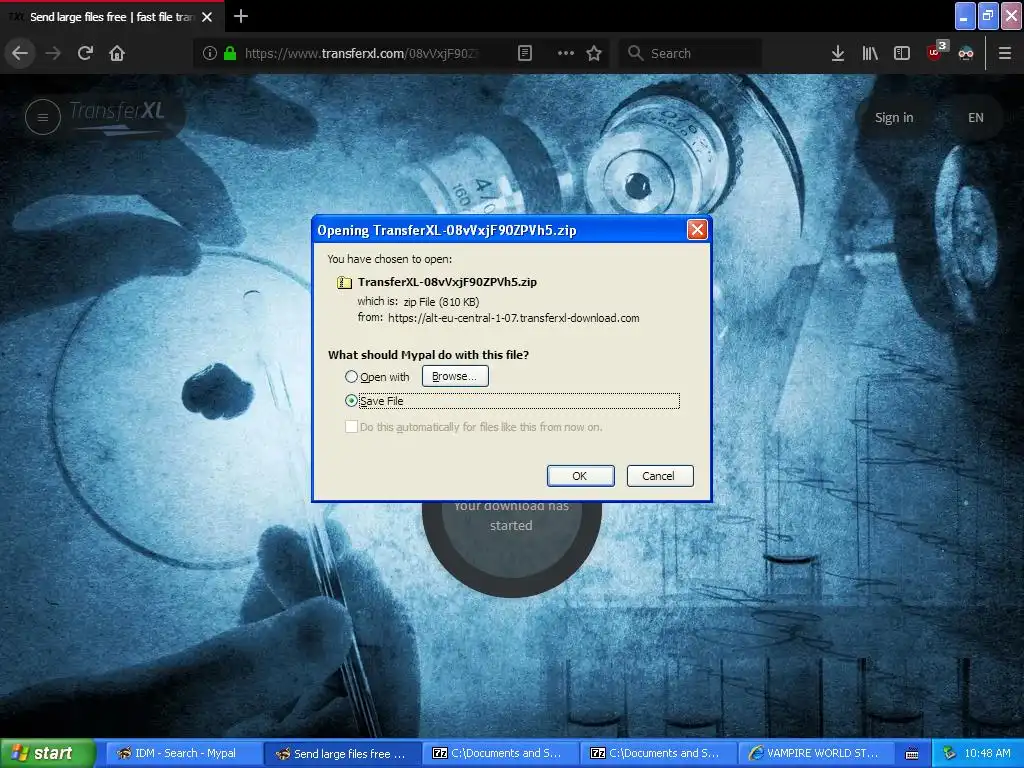1024x768 pixels.
Task: Open a new tab with plus button
Action: pos(241,16)
